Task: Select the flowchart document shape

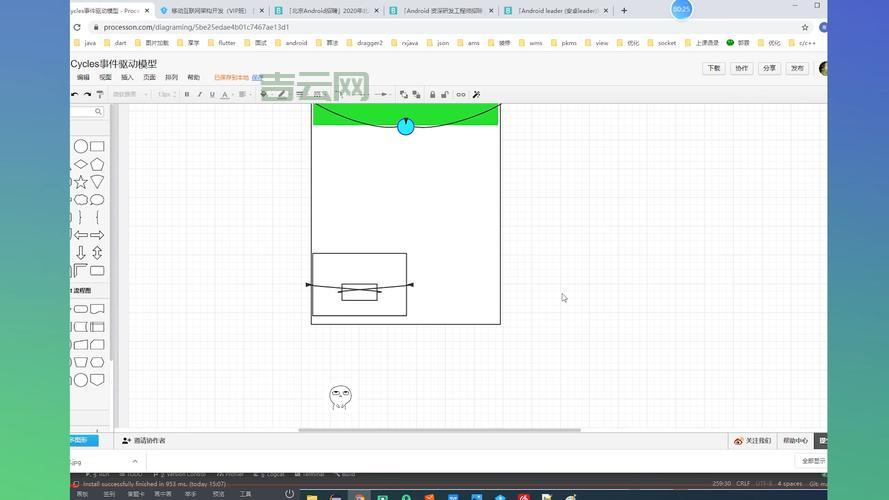Action: [x=98, y=309]
